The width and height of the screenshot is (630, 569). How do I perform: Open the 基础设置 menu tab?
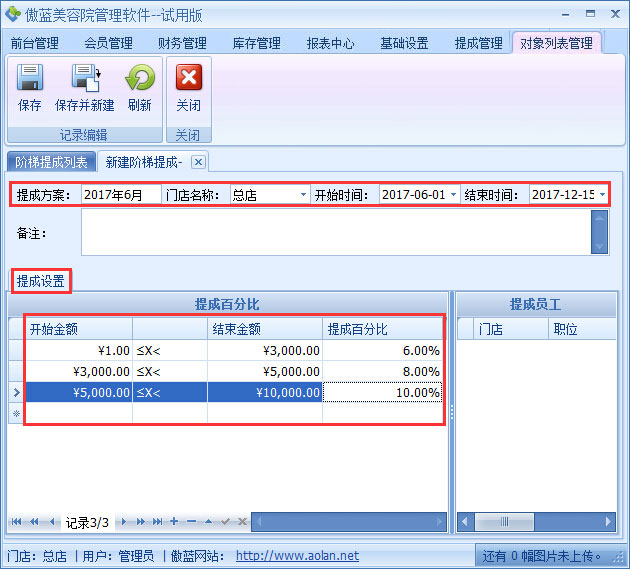pos(405,43)
